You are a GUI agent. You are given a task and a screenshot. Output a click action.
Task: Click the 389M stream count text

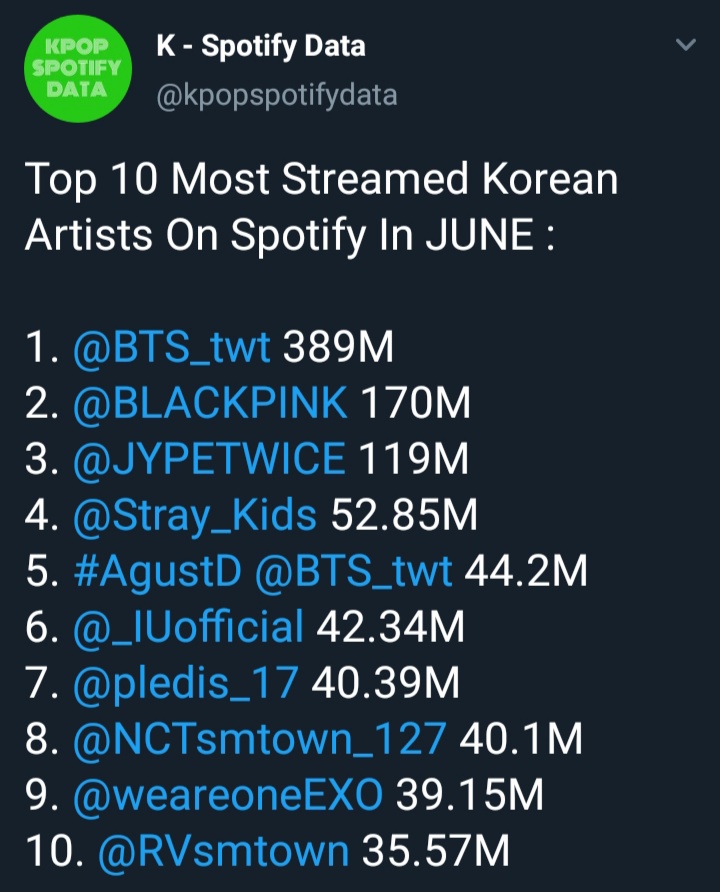(x=339, y=349)
